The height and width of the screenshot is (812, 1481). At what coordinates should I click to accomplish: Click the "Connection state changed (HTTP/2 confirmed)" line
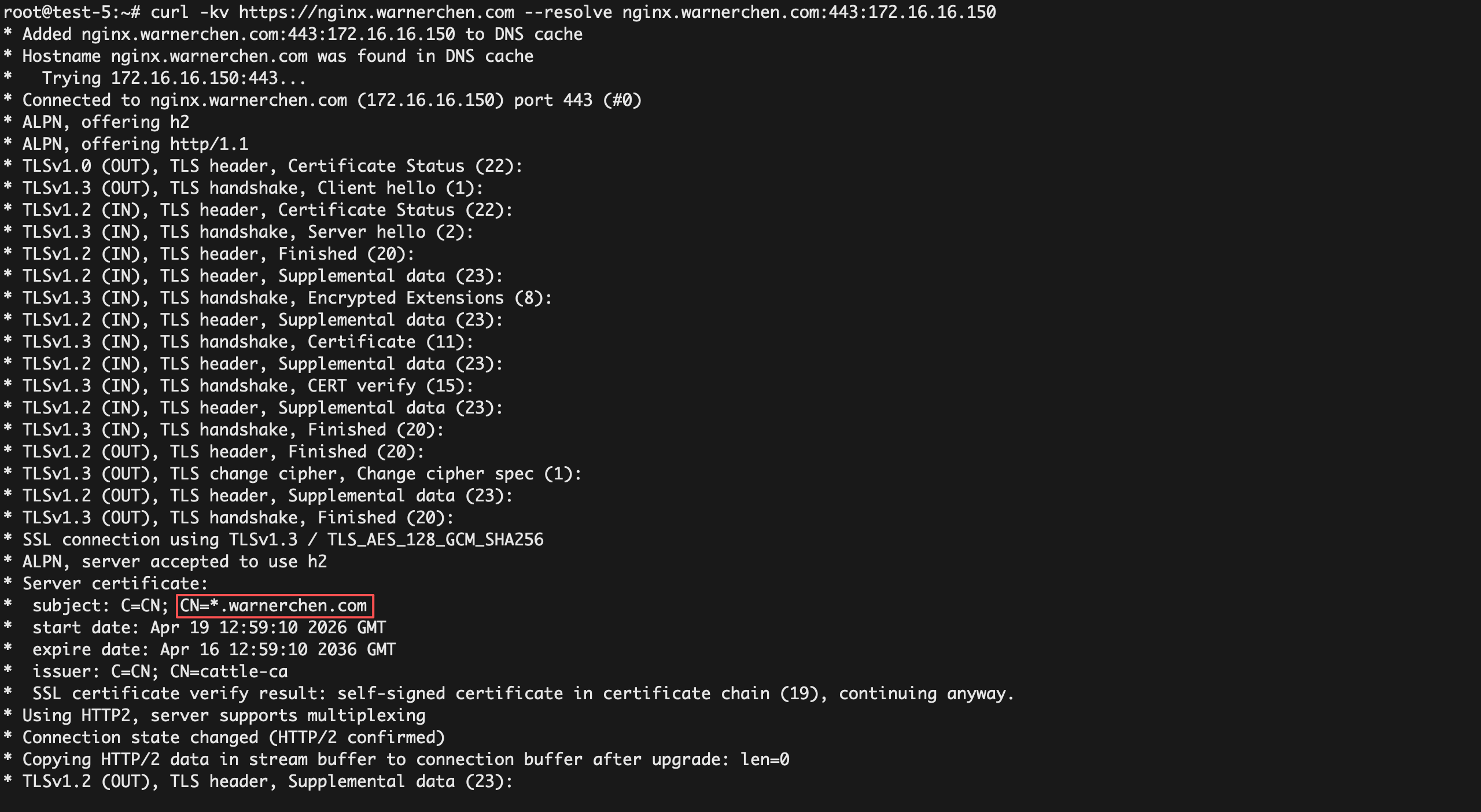pyautogui.click(x=234, y=737)
